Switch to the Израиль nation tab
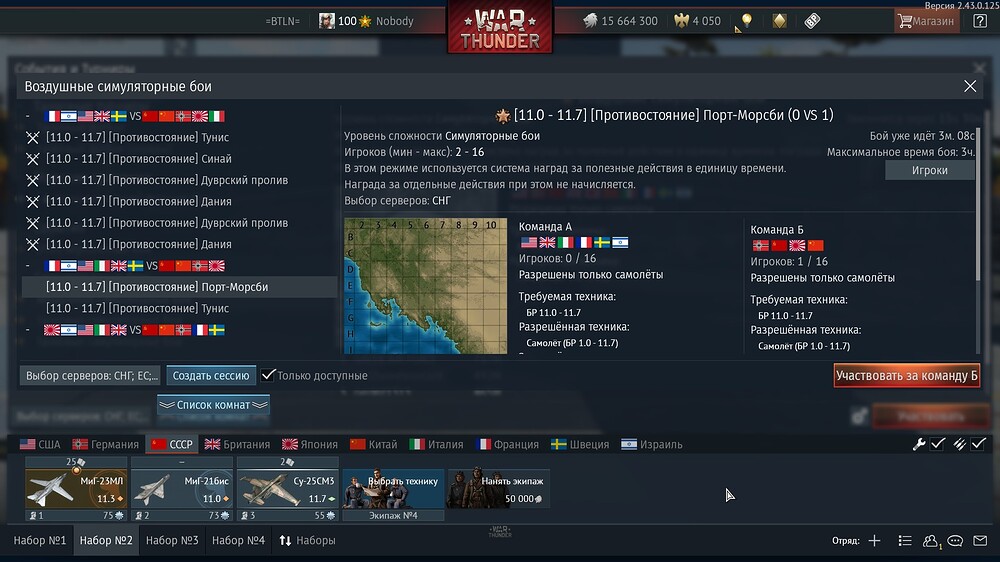The height and width of the screenshot is (562, 1000). pos(652,444)
